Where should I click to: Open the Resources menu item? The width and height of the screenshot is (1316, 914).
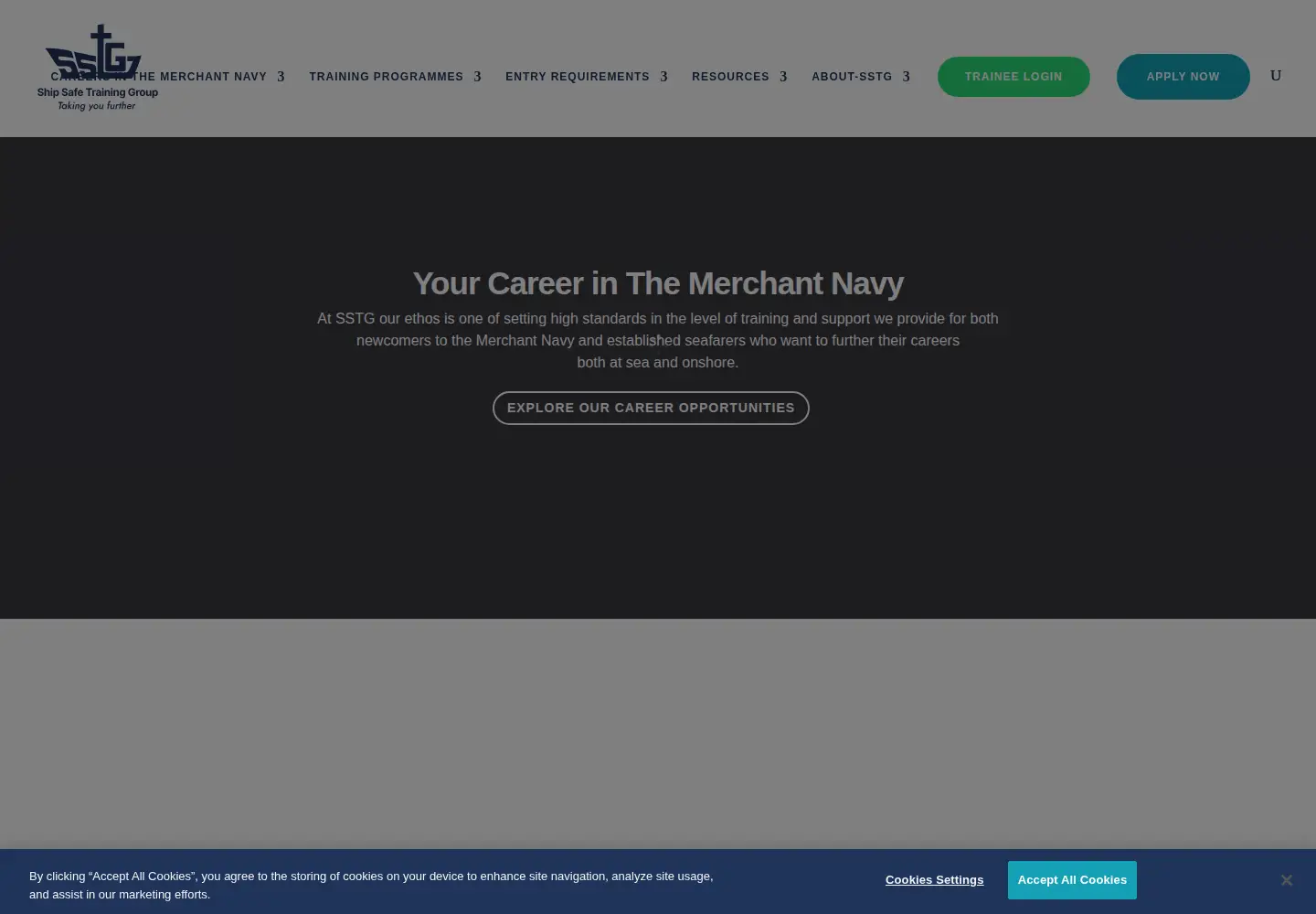[730, 77]
